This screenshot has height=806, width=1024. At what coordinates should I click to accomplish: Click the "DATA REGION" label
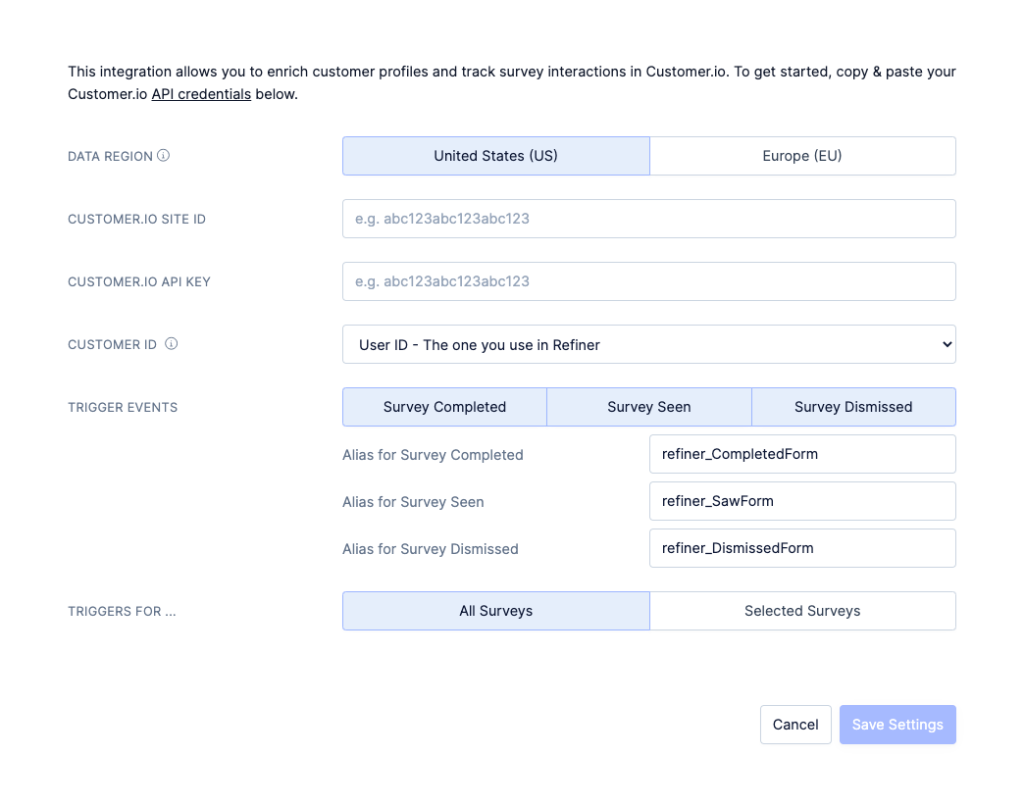(x=110, y=157)
